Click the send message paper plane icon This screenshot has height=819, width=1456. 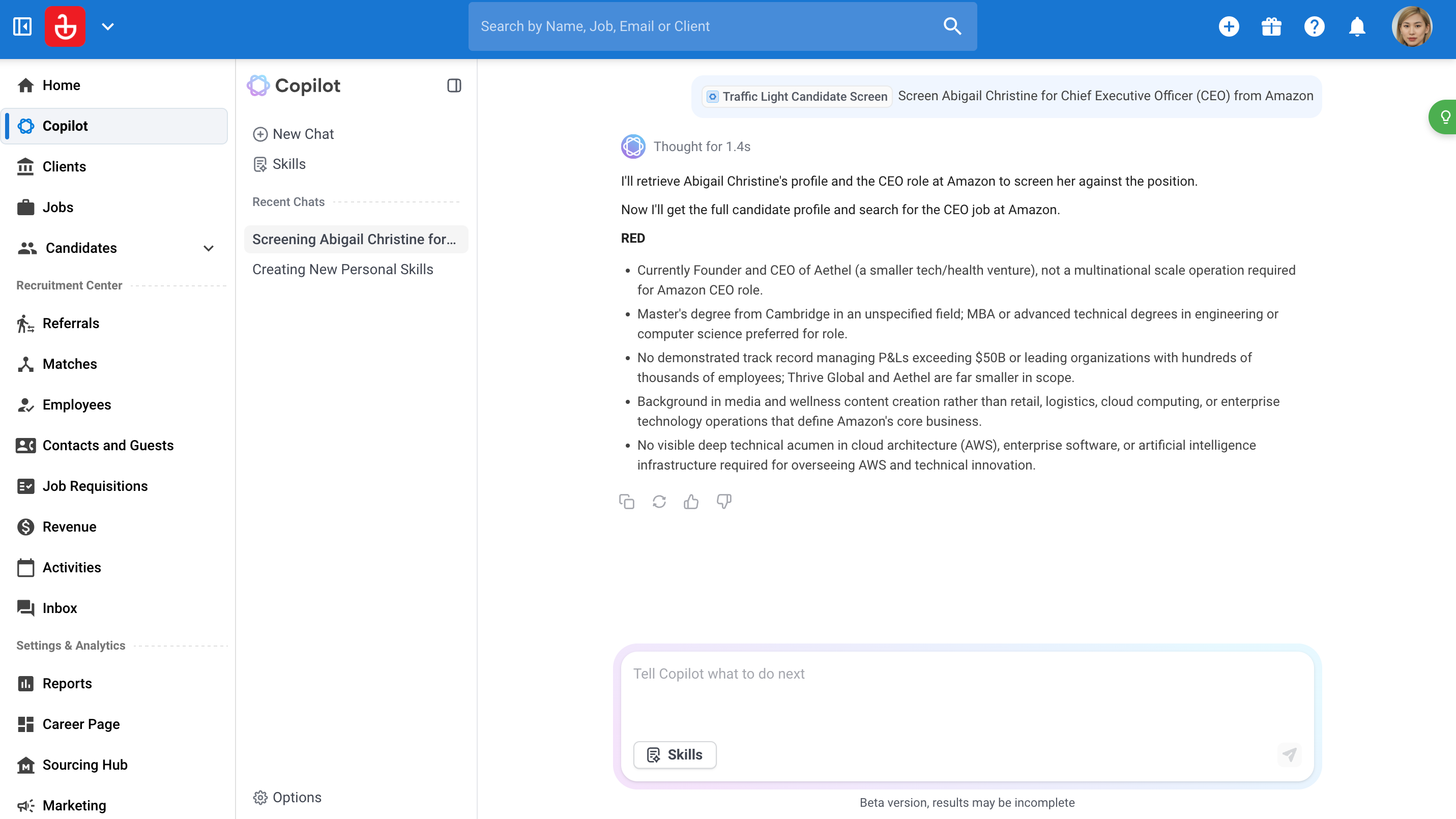click(1289, 754)
